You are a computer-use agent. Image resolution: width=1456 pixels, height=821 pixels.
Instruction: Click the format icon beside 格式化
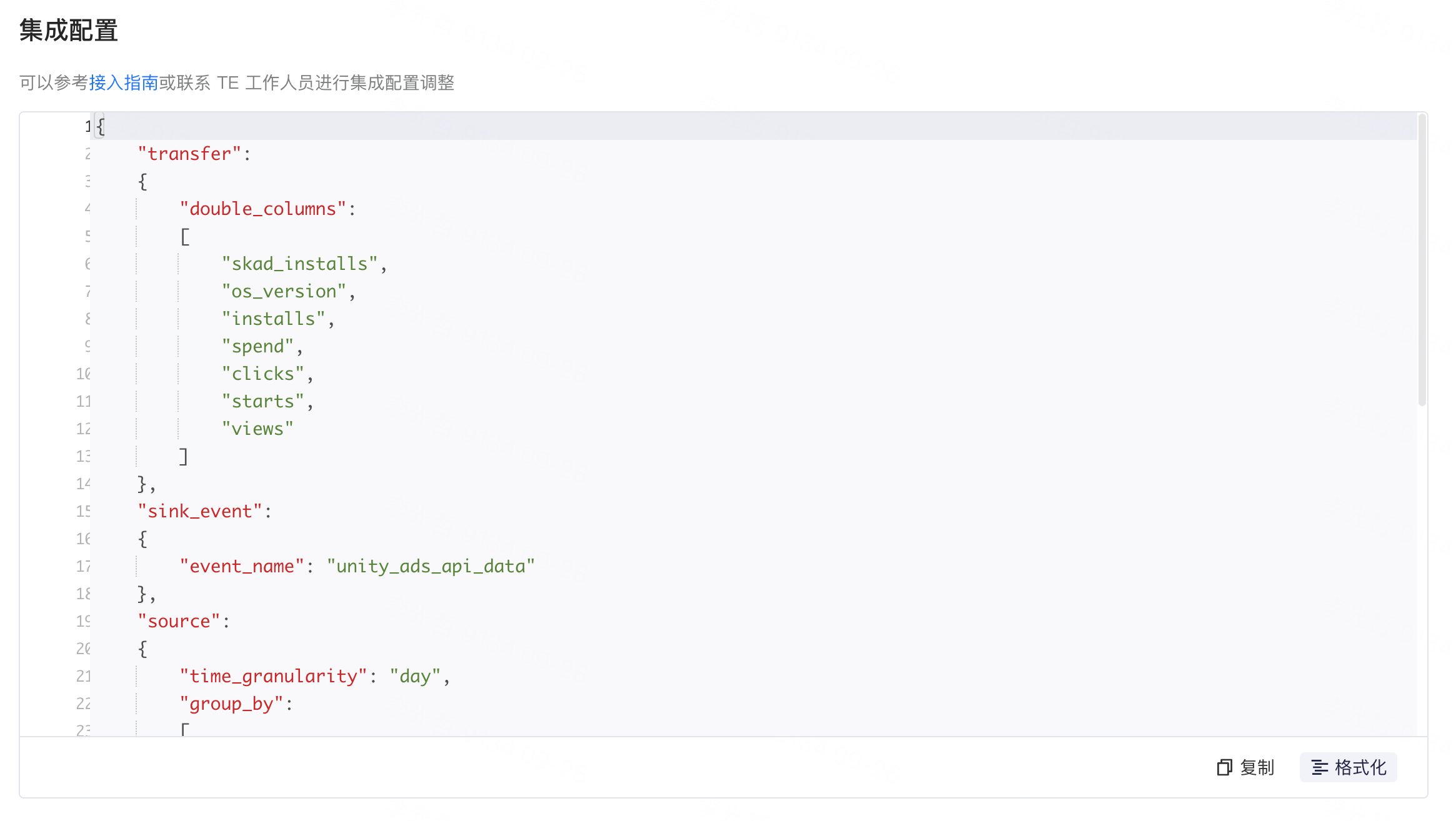click(1320, 767)
